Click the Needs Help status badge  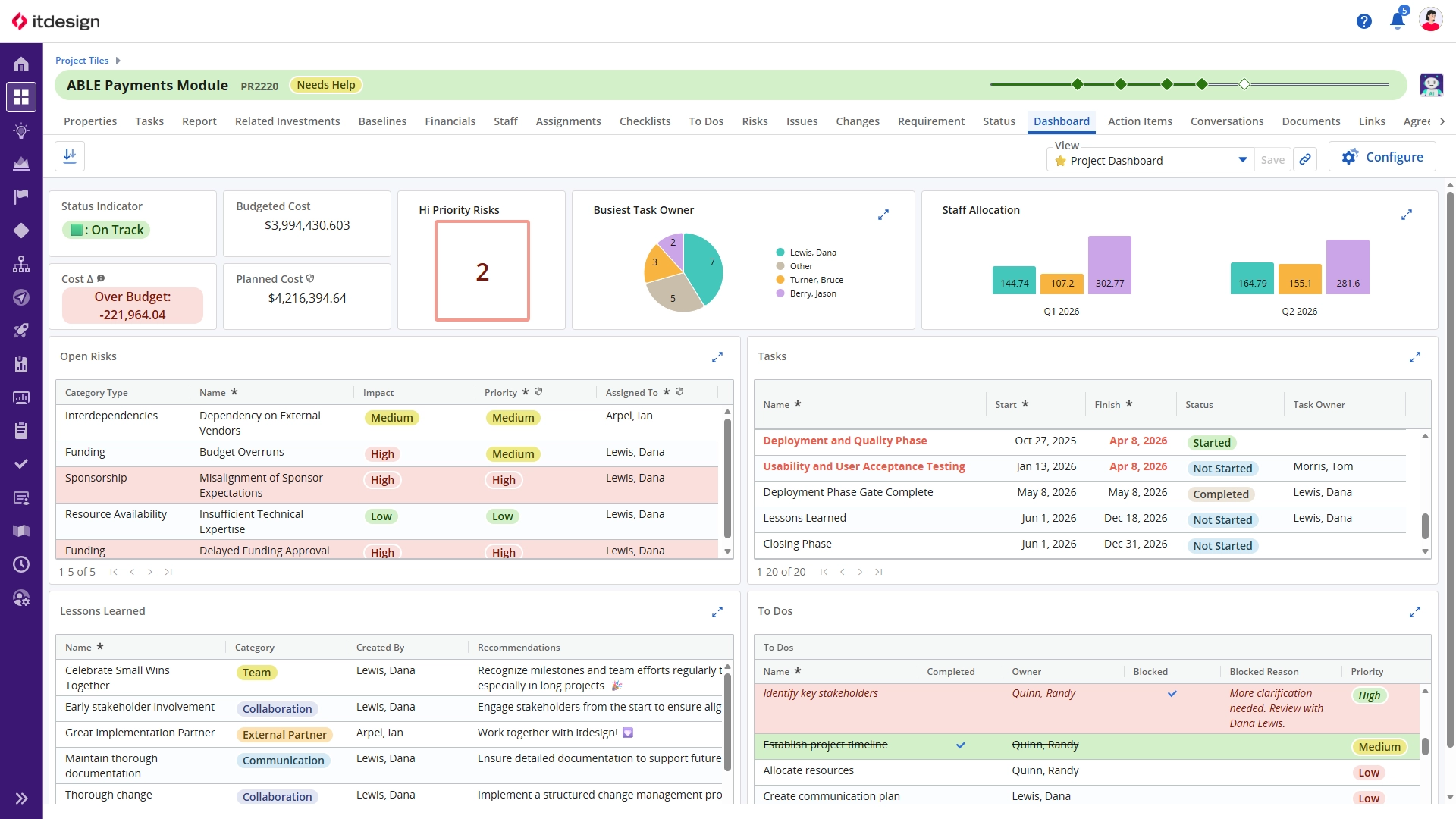326,85
